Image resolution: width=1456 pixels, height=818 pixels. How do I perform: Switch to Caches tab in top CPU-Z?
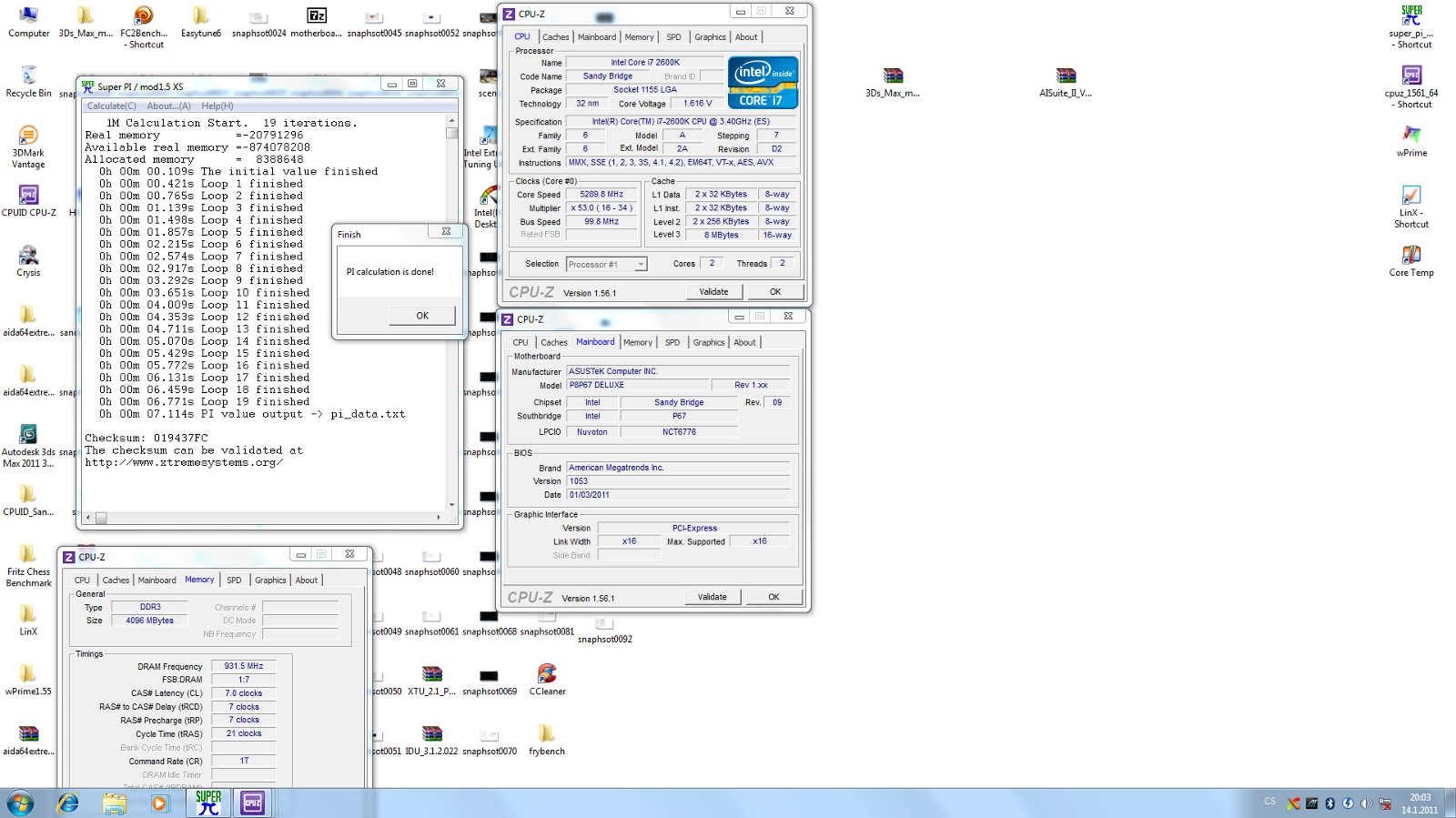click(555, 37)
